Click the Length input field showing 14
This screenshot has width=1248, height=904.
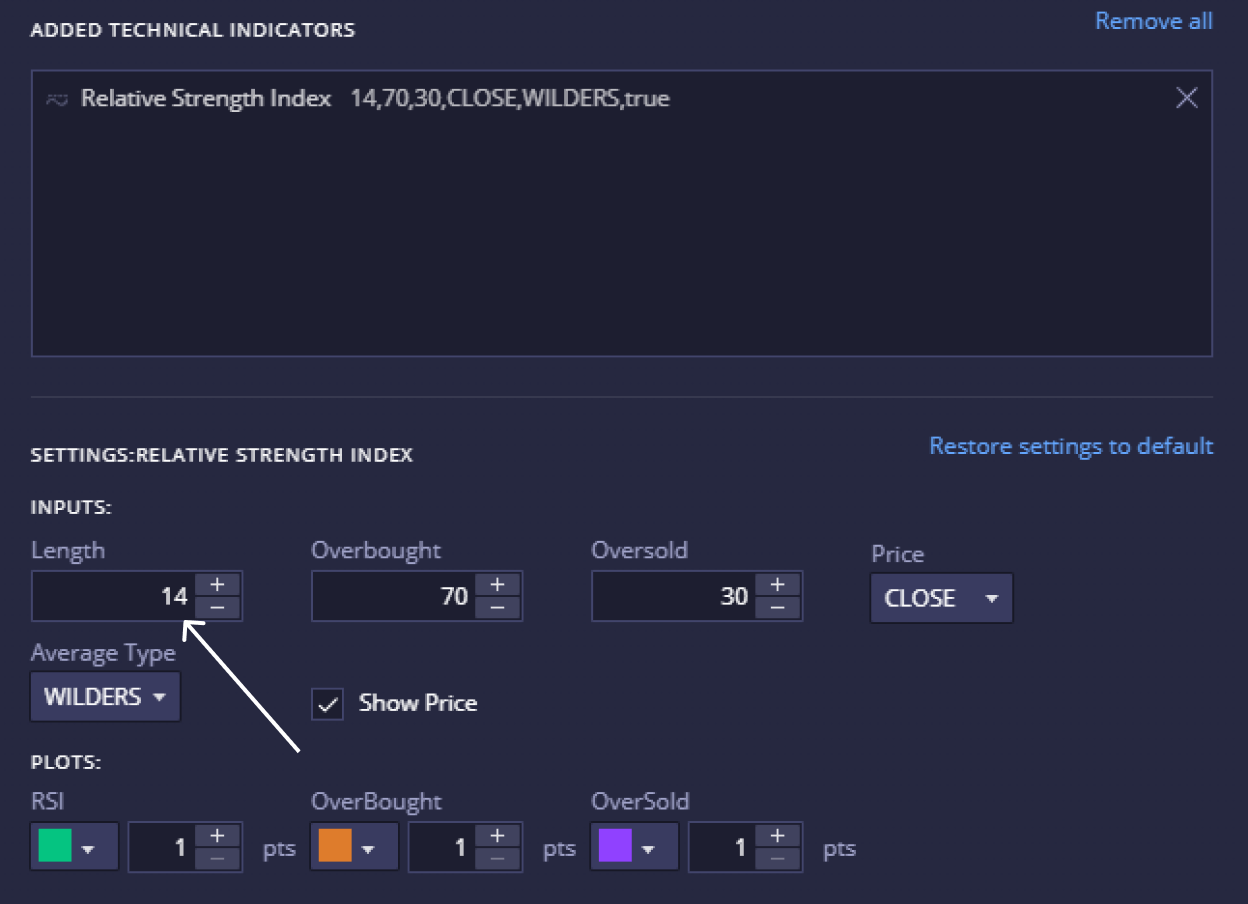tap(113, 597)
